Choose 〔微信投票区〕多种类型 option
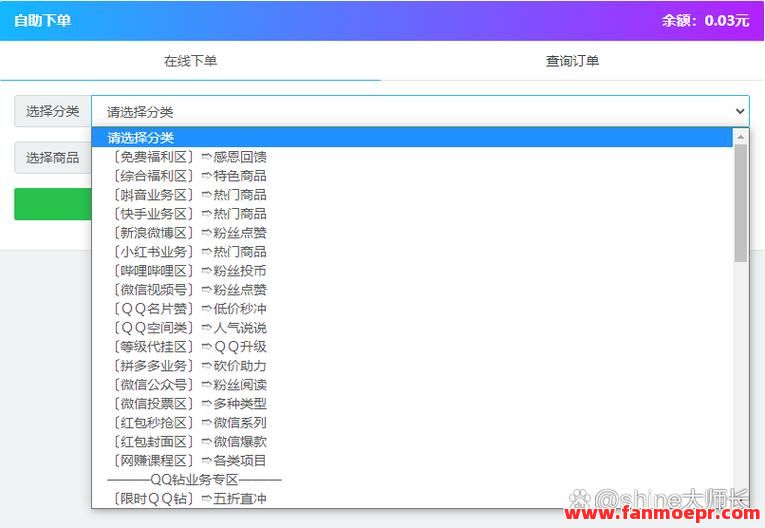The width and height of the screenshot is (765, 528). tap(412, 404)
